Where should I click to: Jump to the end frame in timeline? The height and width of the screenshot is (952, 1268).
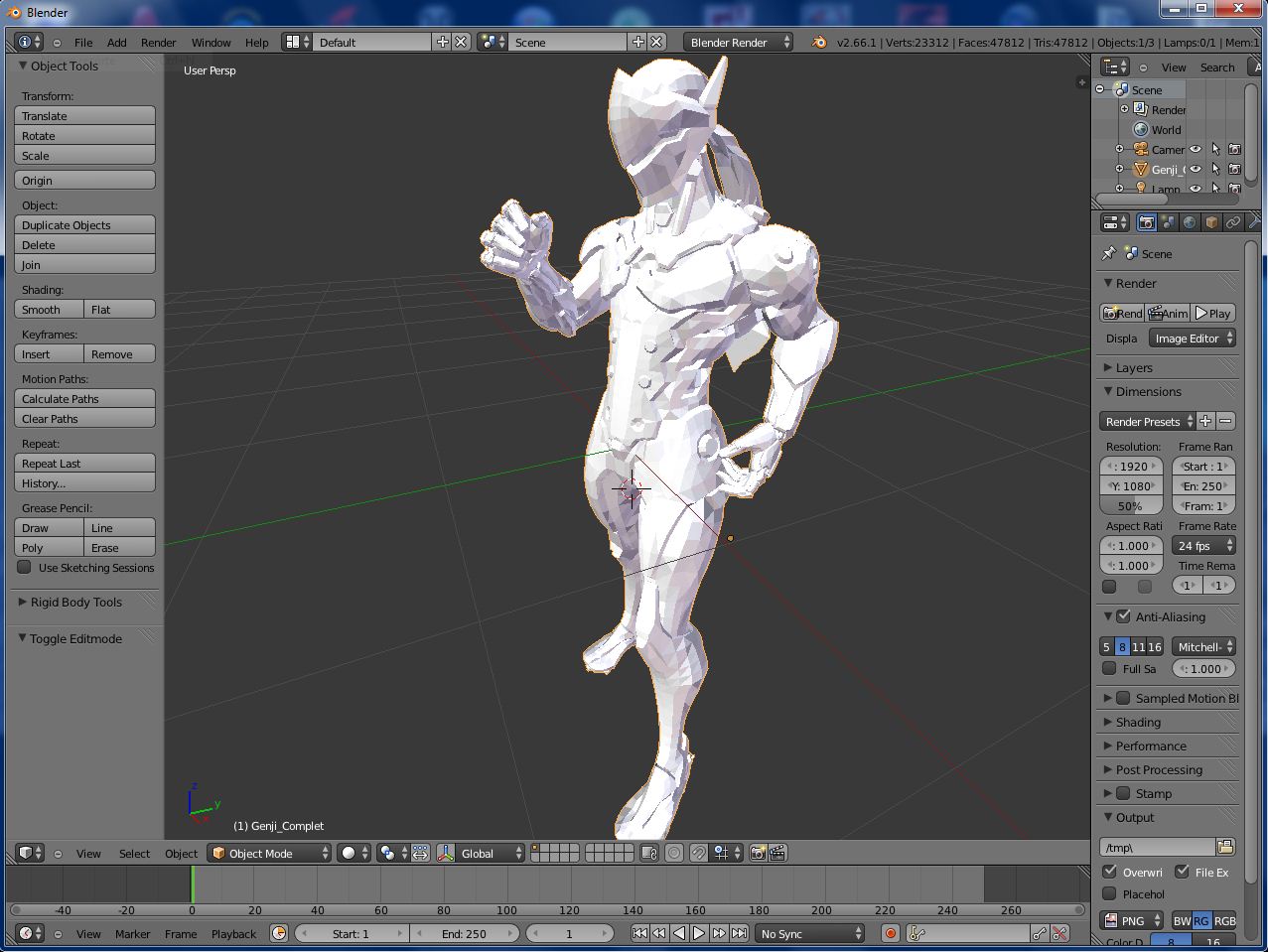[739, 933]
